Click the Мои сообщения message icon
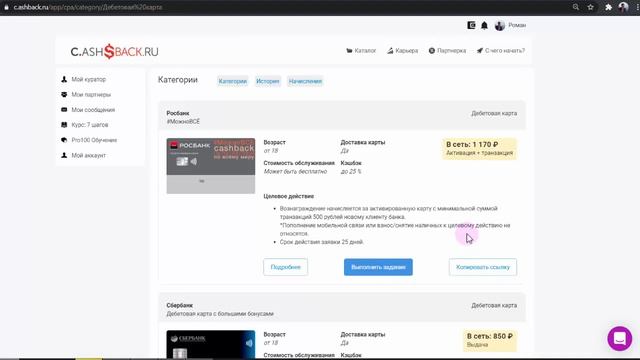 pyautogui.click(x=64, y=109)
